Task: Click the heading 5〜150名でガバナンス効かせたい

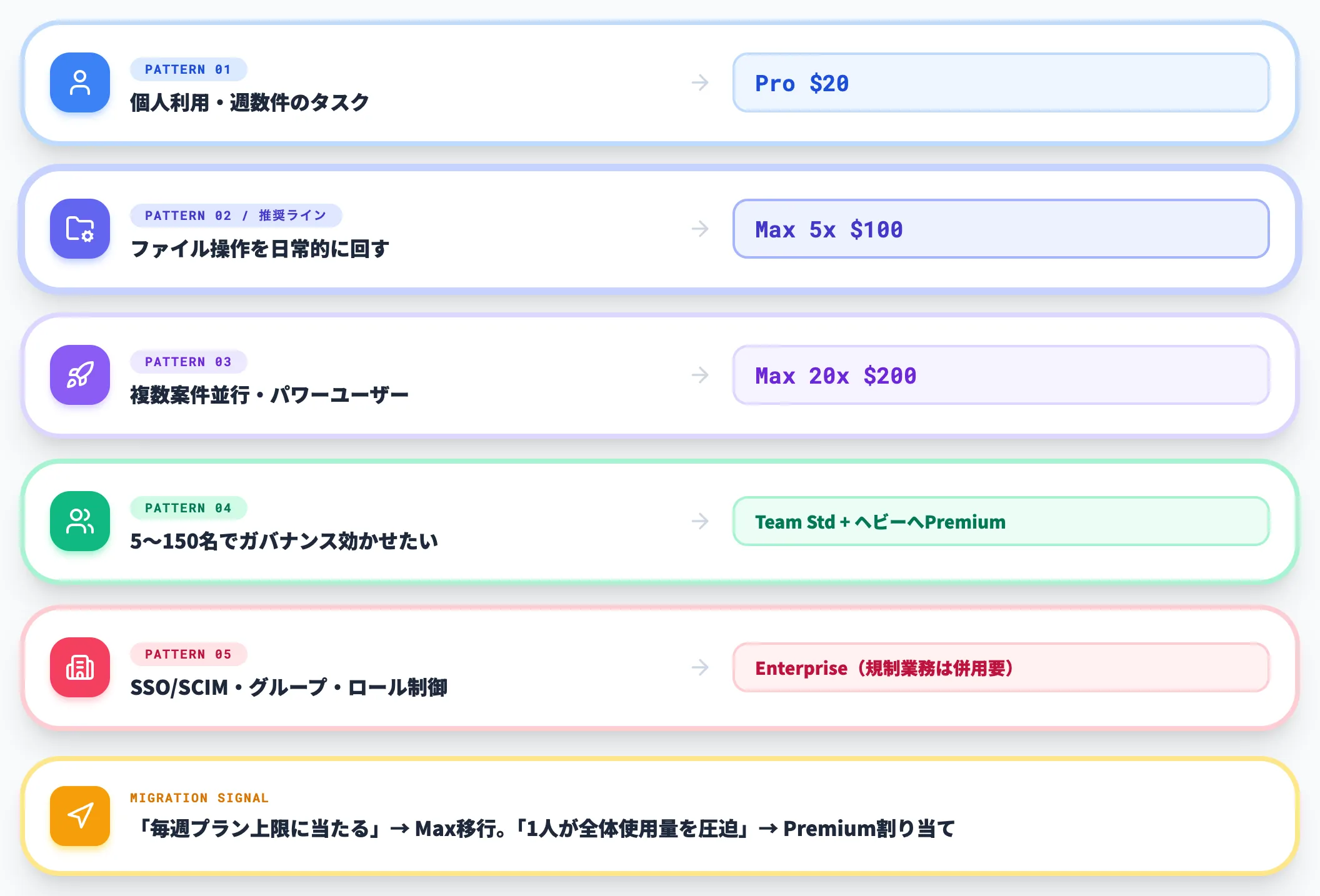Action: (284, 541)
